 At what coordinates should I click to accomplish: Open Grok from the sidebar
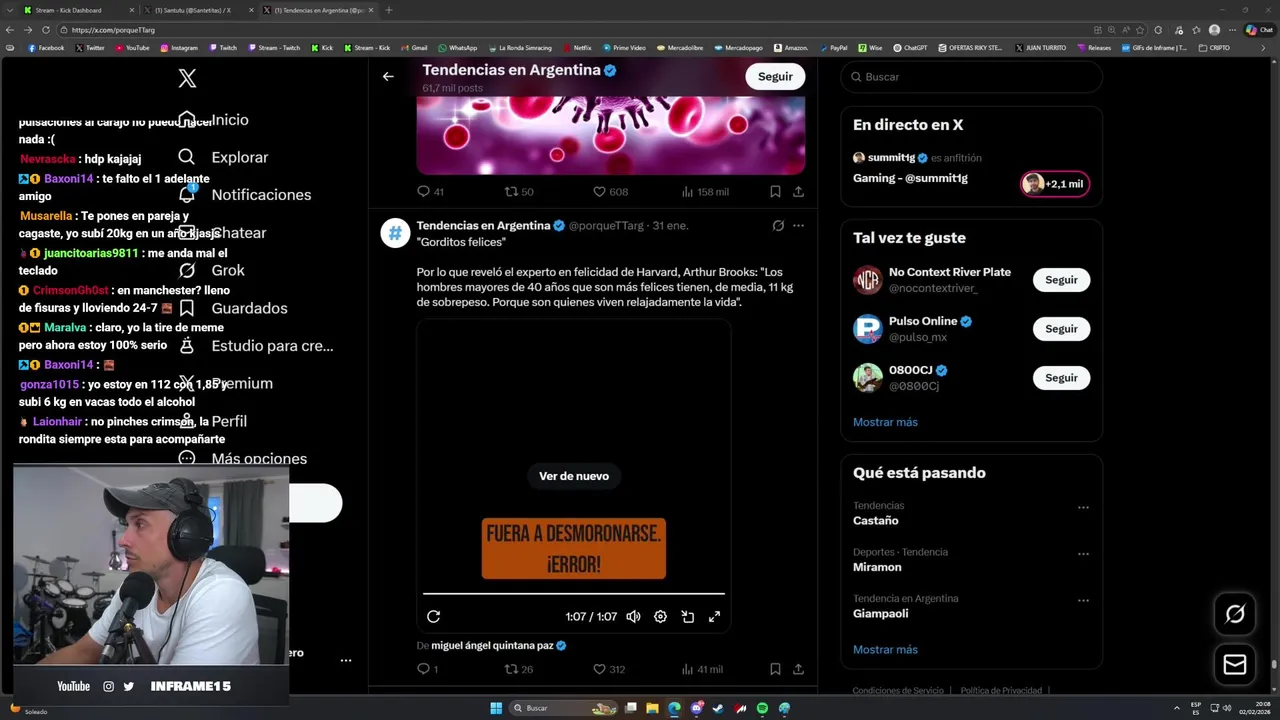[211, 270]
